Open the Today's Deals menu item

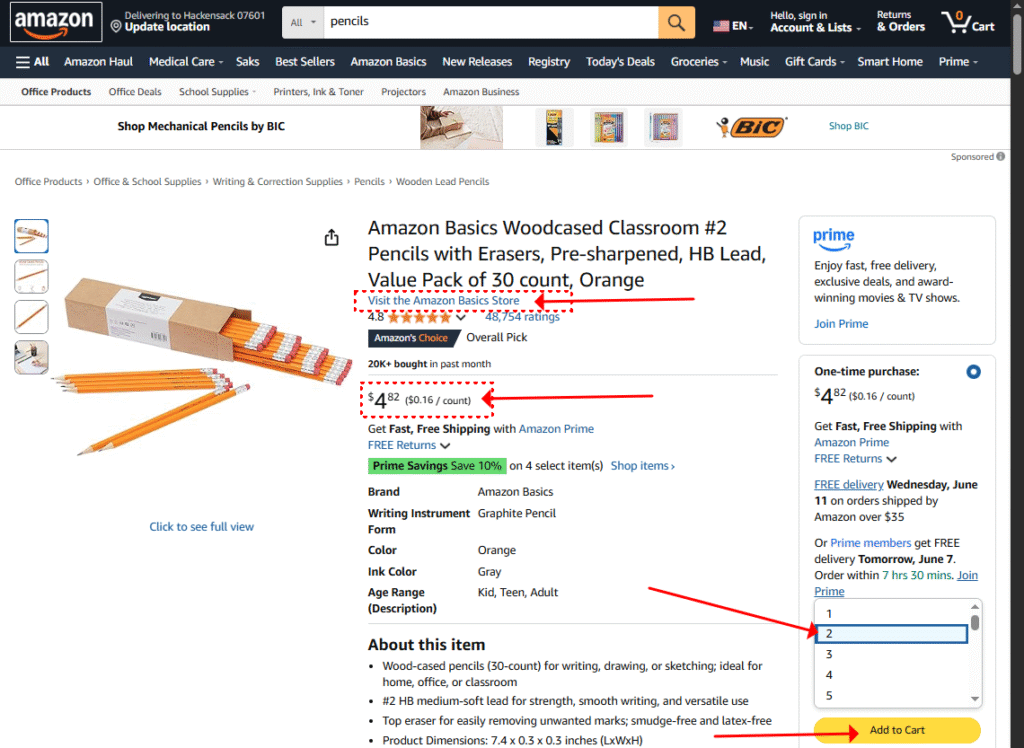click(x=620, y=61)
